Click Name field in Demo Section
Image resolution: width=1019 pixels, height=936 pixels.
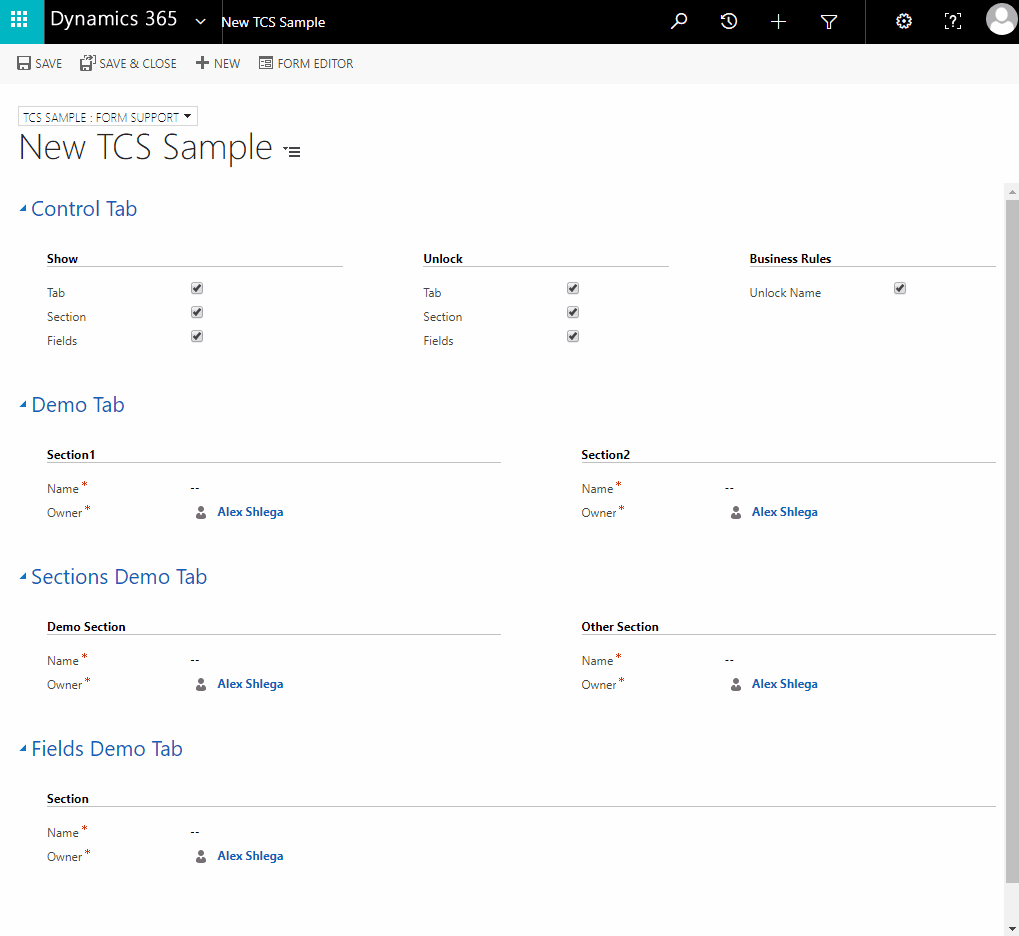(x=274, y=660)
